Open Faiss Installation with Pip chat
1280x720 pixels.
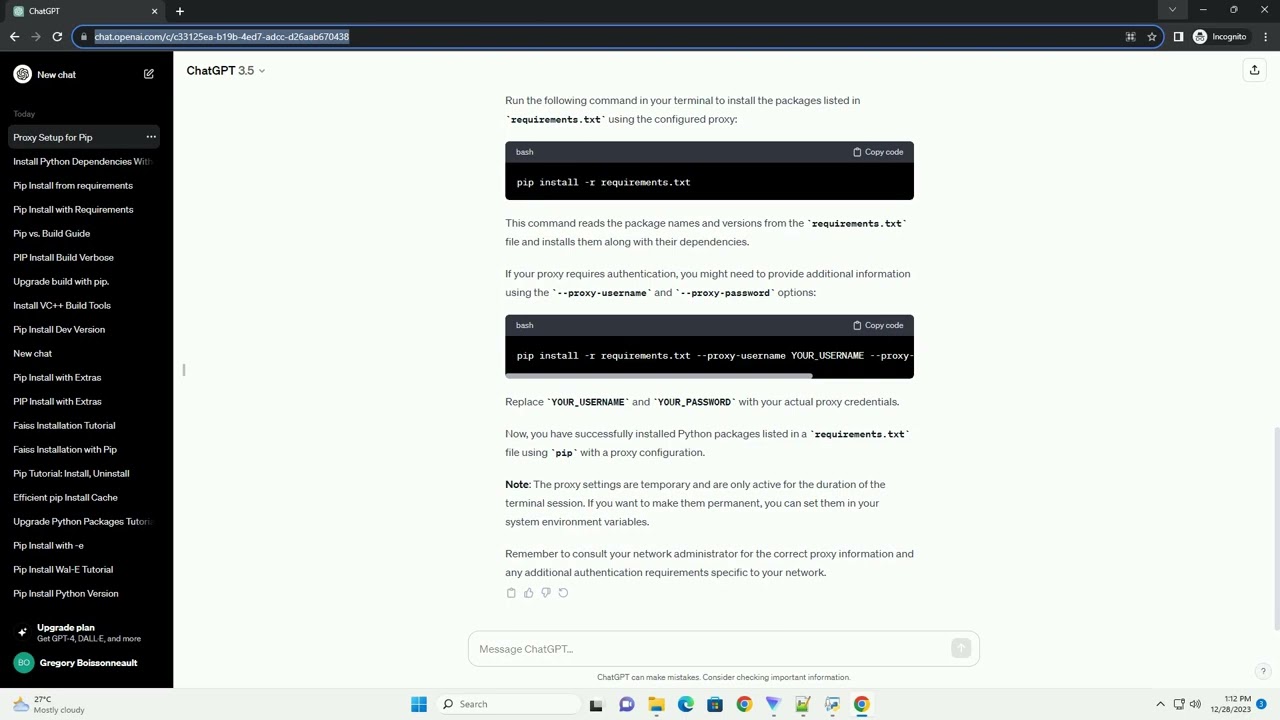(x=65, y=449)
